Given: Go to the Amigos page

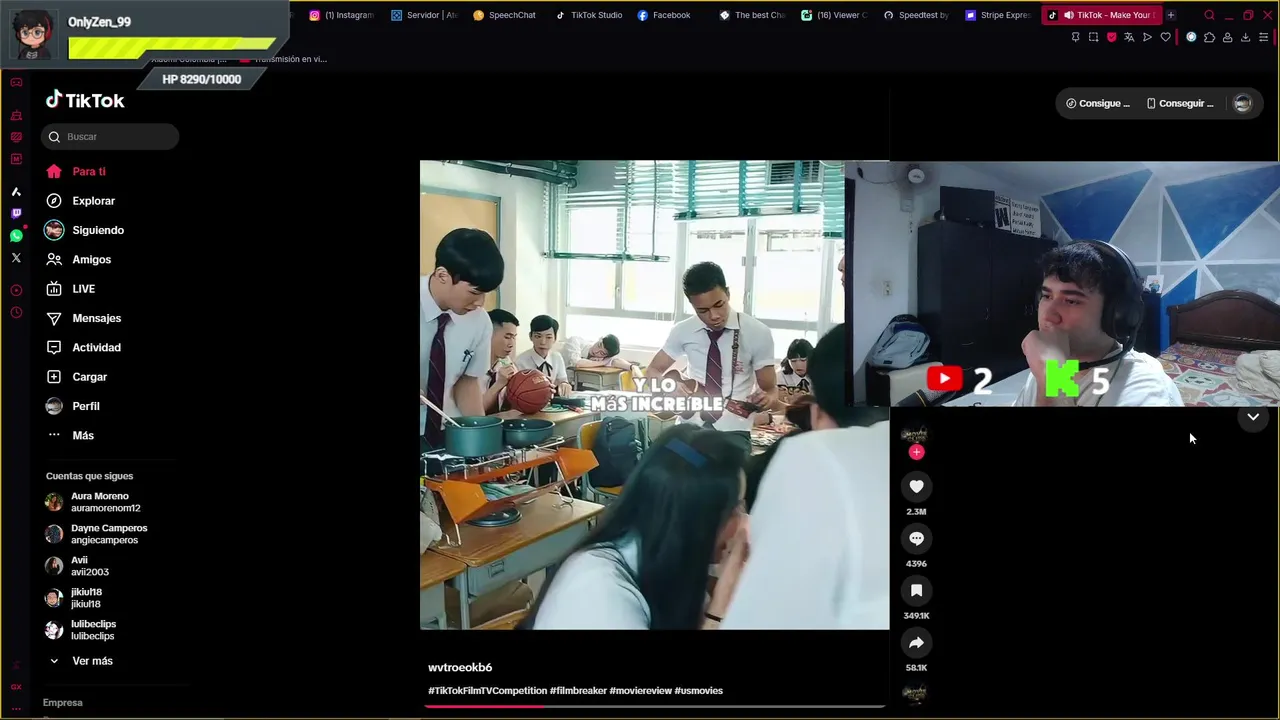Looking at the screenshot, I should 79,260.
